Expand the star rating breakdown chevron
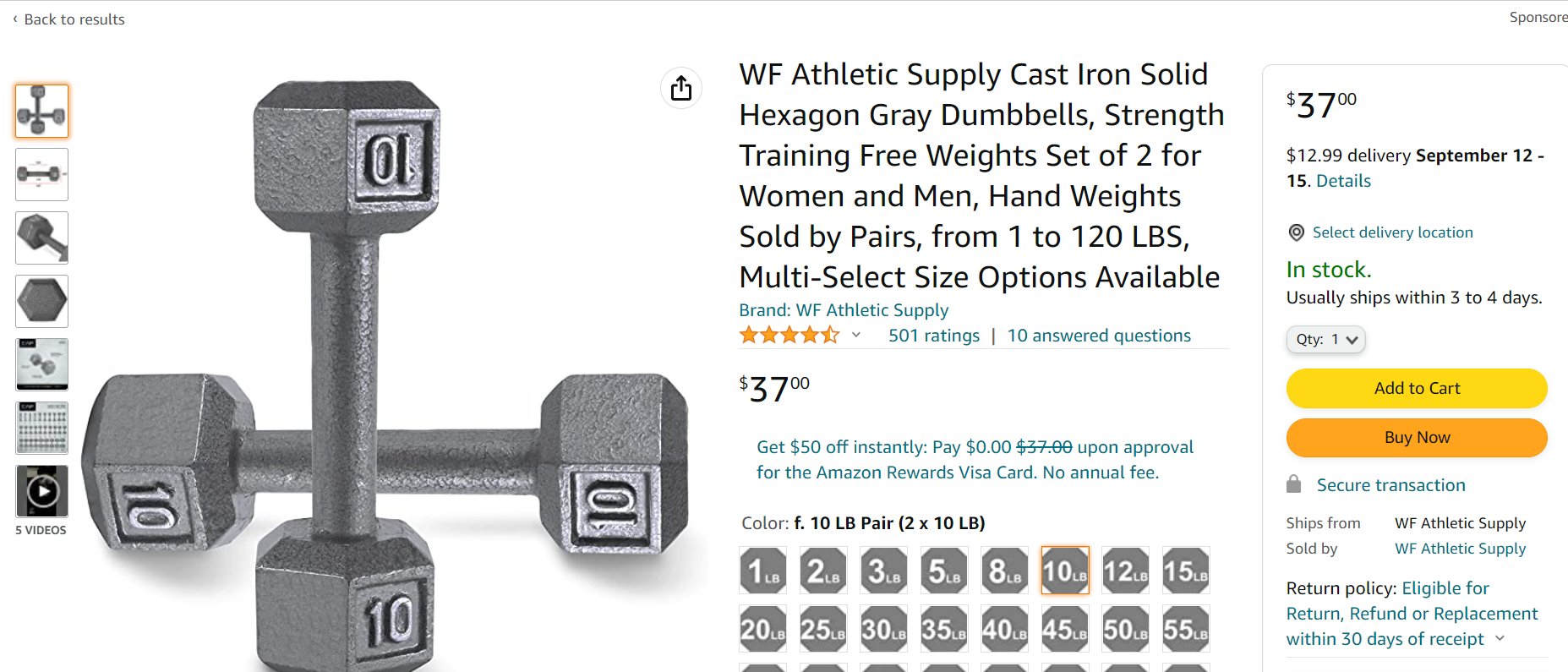The height and width of the screenshot is (672, 1568). tap(856, 335)
